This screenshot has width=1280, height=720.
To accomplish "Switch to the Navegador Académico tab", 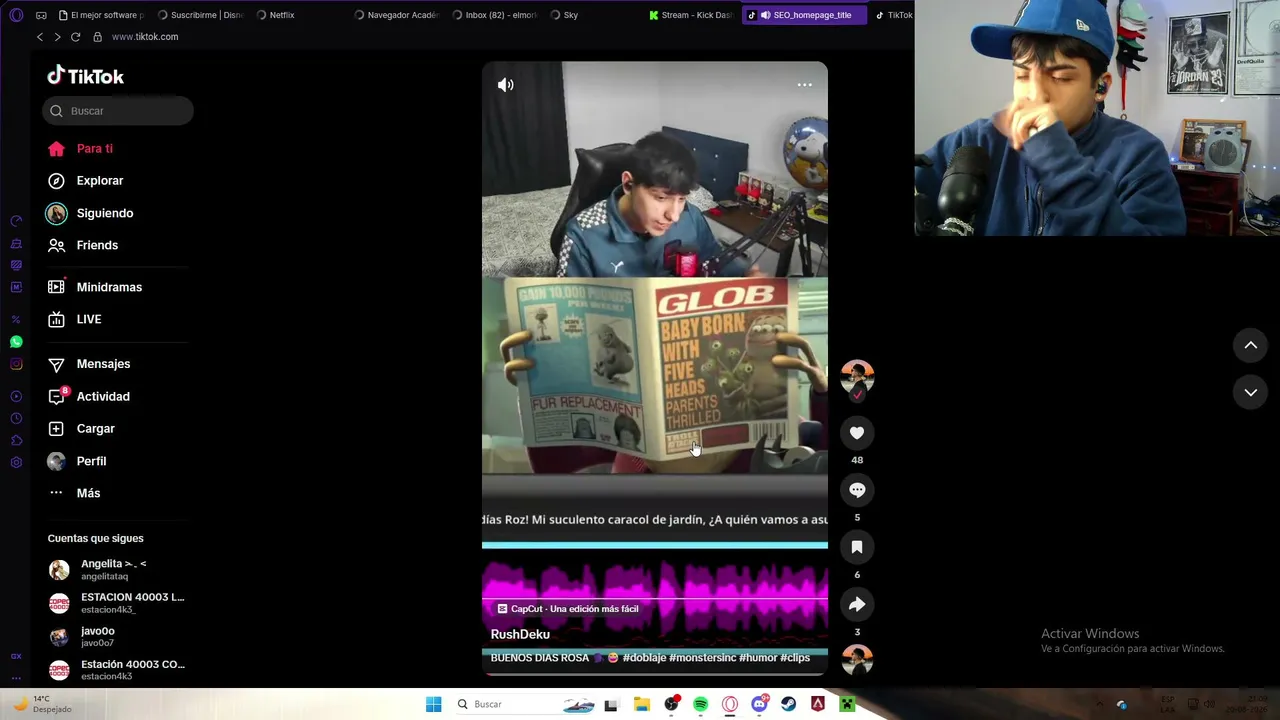I will [x=396, y=15].
